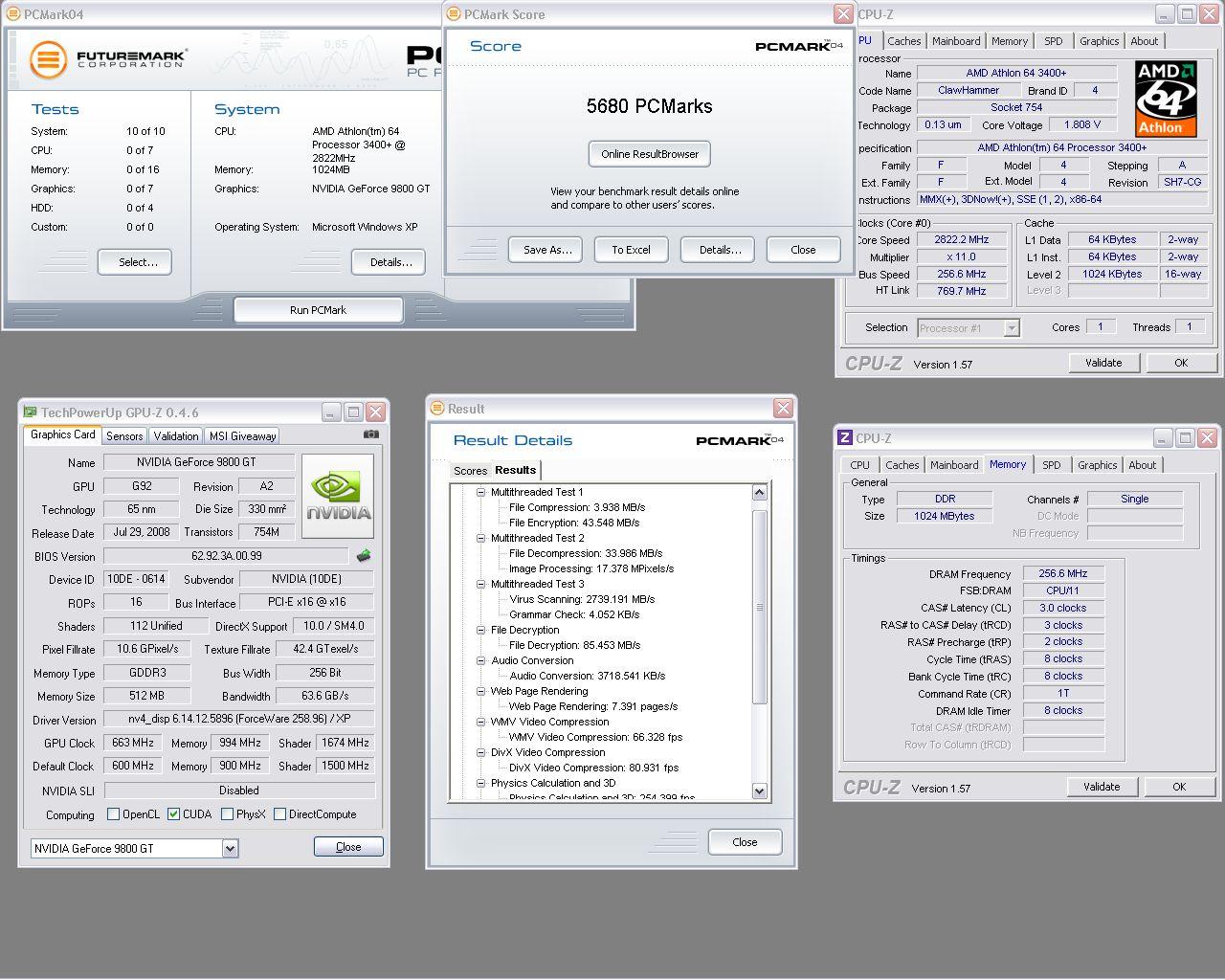Screen dimensions: 1225x980
Task: Click Close in the PCMark Score window
Action: point(803,250)
